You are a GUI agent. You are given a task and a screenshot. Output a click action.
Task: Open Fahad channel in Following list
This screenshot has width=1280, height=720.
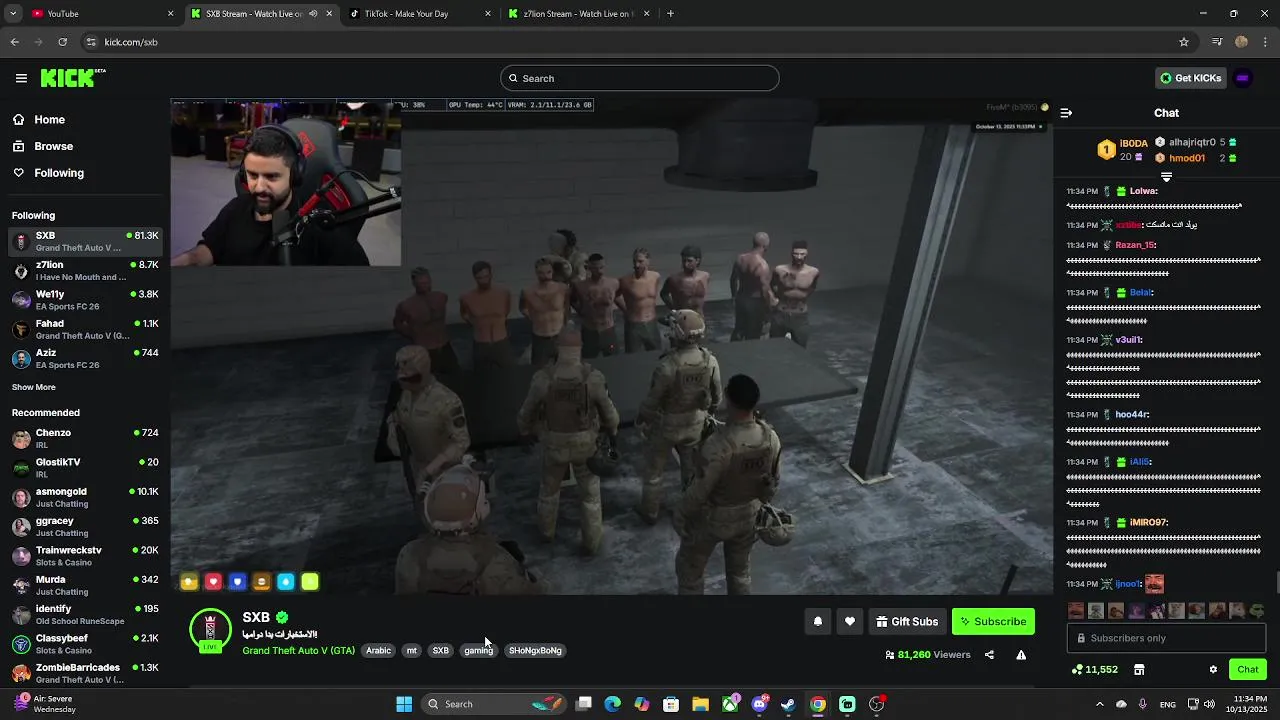85,329
